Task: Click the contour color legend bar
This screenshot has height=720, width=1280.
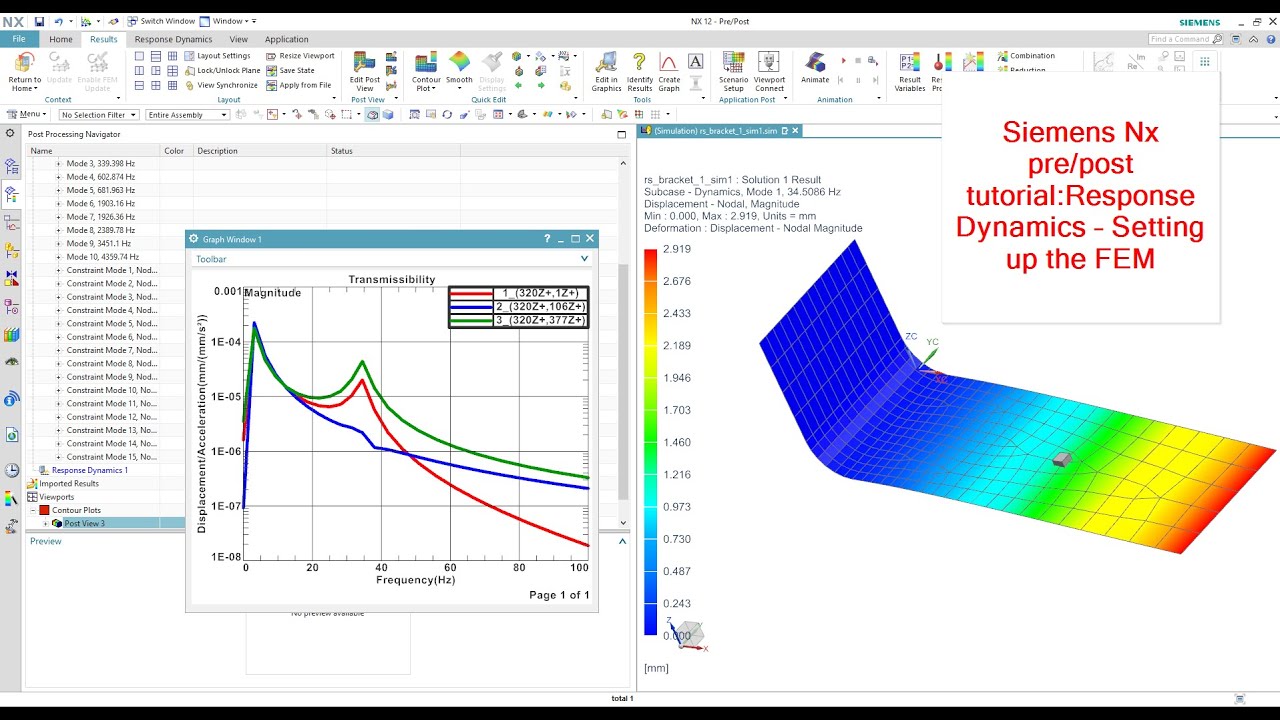Action: [651, 441]
